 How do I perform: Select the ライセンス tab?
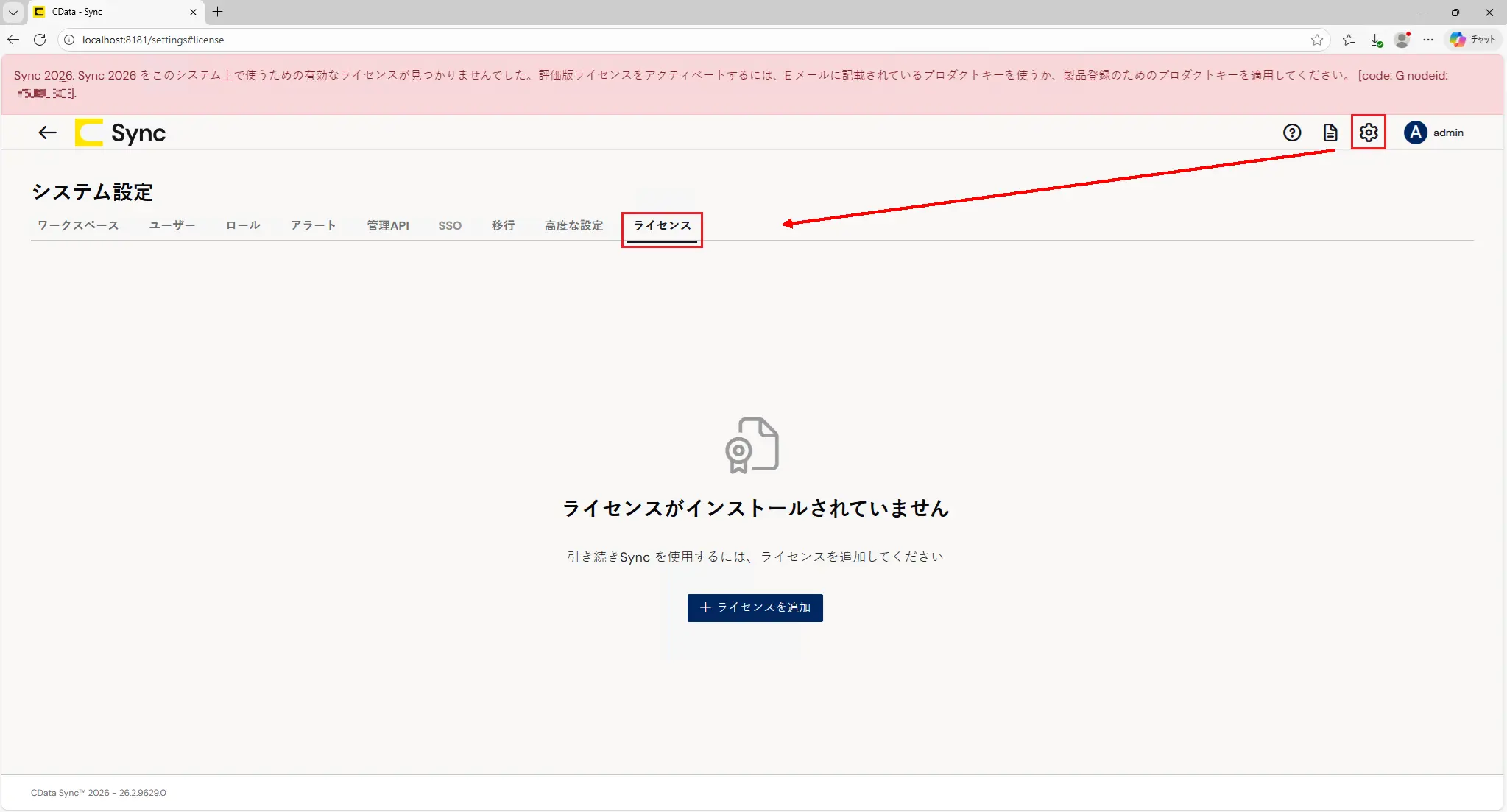[x=662, y=225]
